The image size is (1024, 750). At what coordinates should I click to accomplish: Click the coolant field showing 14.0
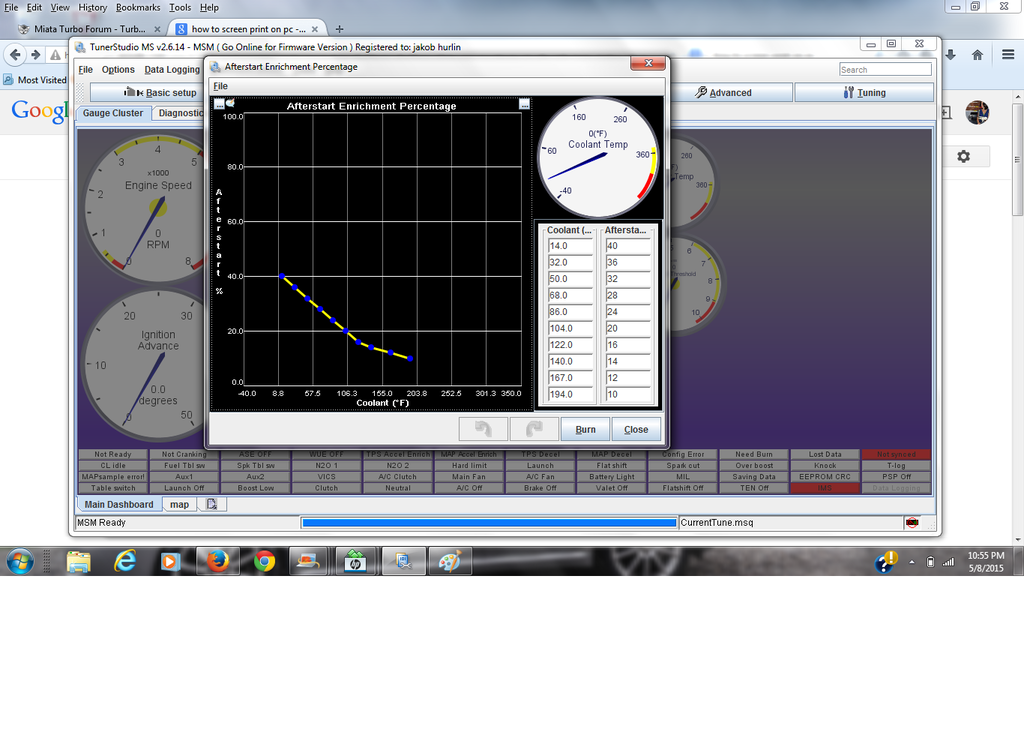point(570,246)
